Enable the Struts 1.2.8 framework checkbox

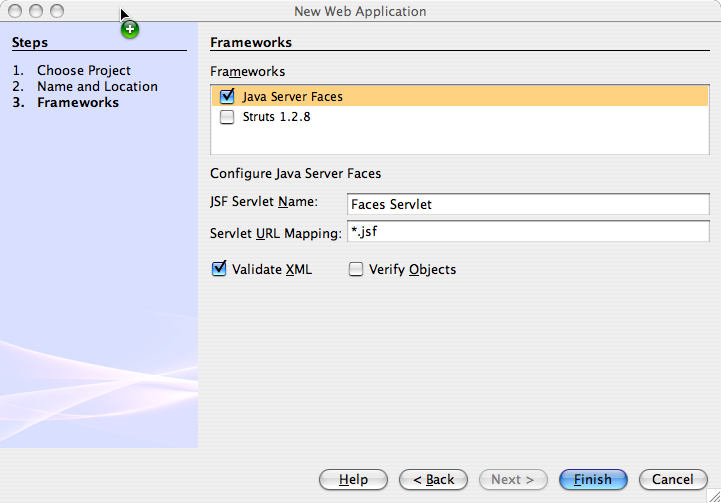[x=227, y=117]
